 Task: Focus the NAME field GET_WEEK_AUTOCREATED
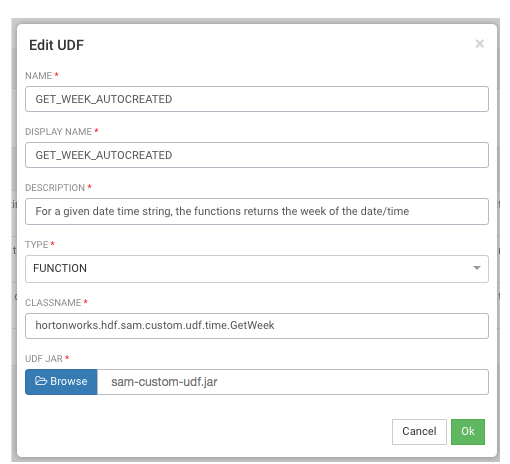257,99
